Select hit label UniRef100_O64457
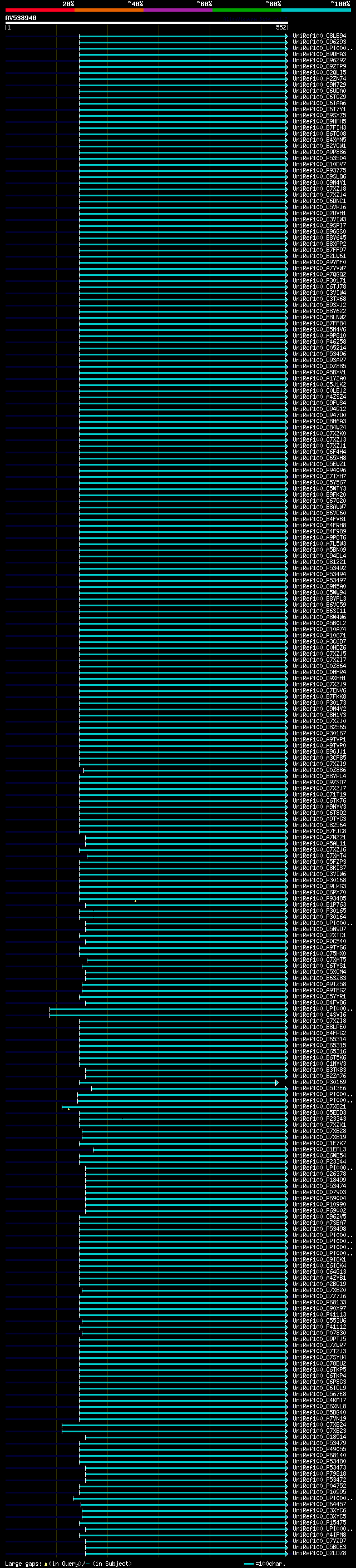The height and width of the screenshot is (1568, 356). coord(319,1504)
